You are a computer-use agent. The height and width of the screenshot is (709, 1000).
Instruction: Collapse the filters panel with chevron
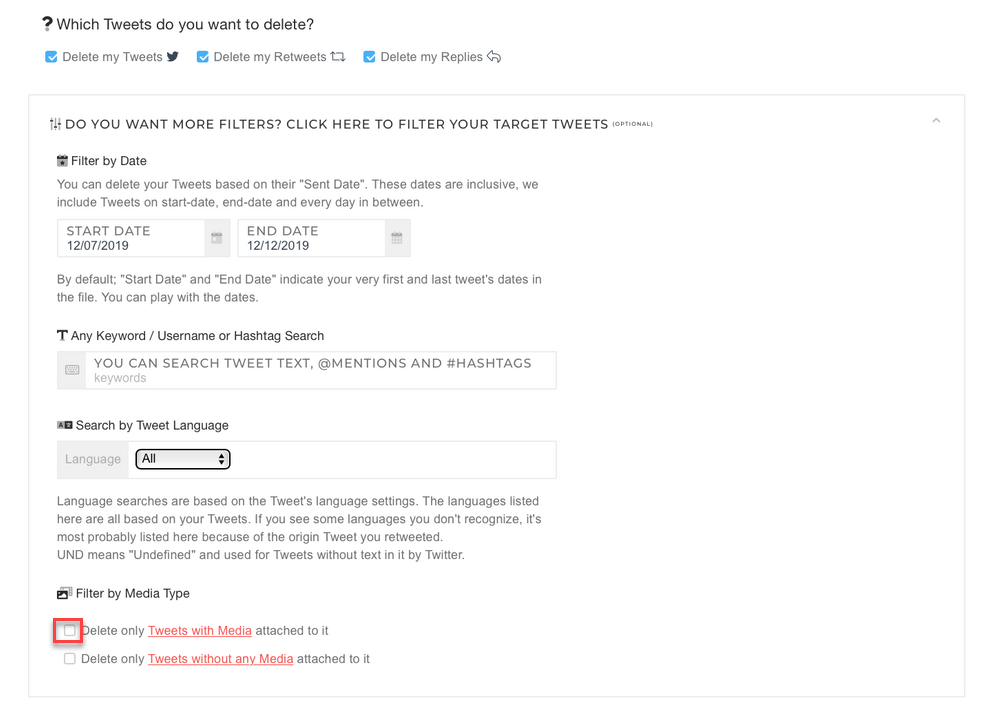[x=936, y=121]
